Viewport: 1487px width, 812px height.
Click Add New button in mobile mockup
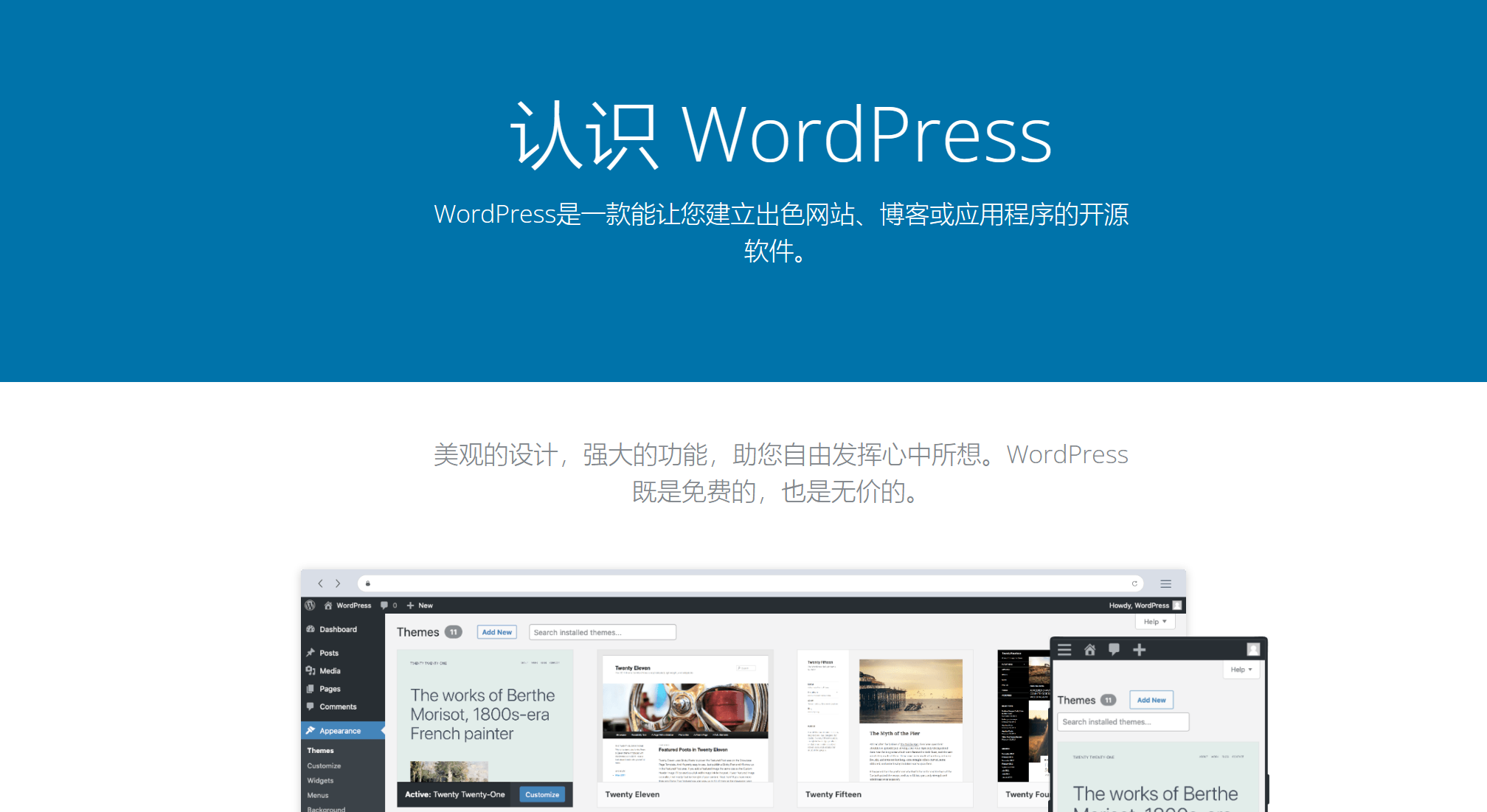[1151, 700]
